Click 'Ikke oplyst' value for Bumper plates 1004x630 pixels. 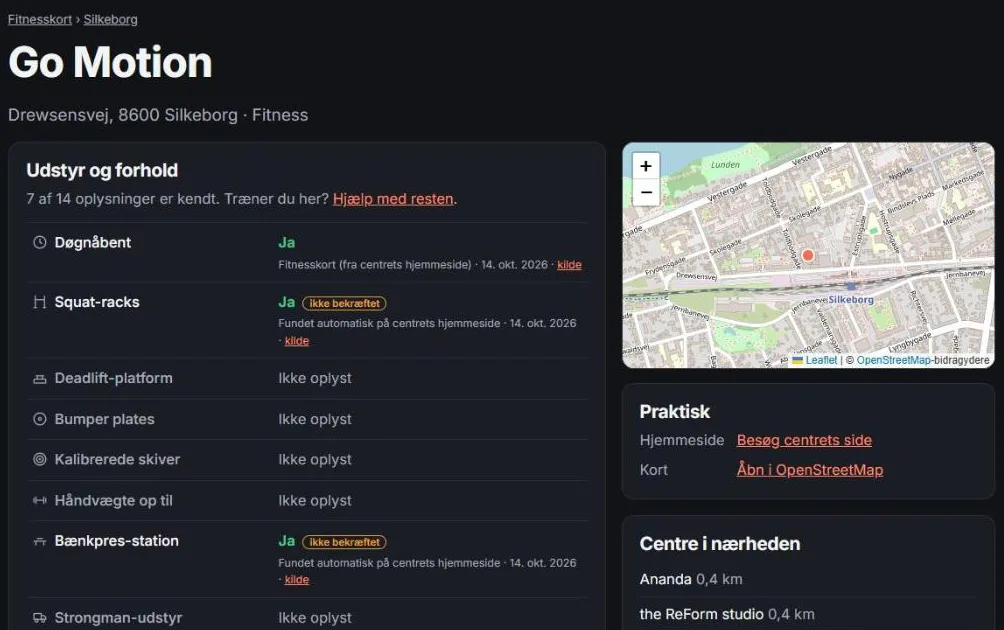point(315,419)
